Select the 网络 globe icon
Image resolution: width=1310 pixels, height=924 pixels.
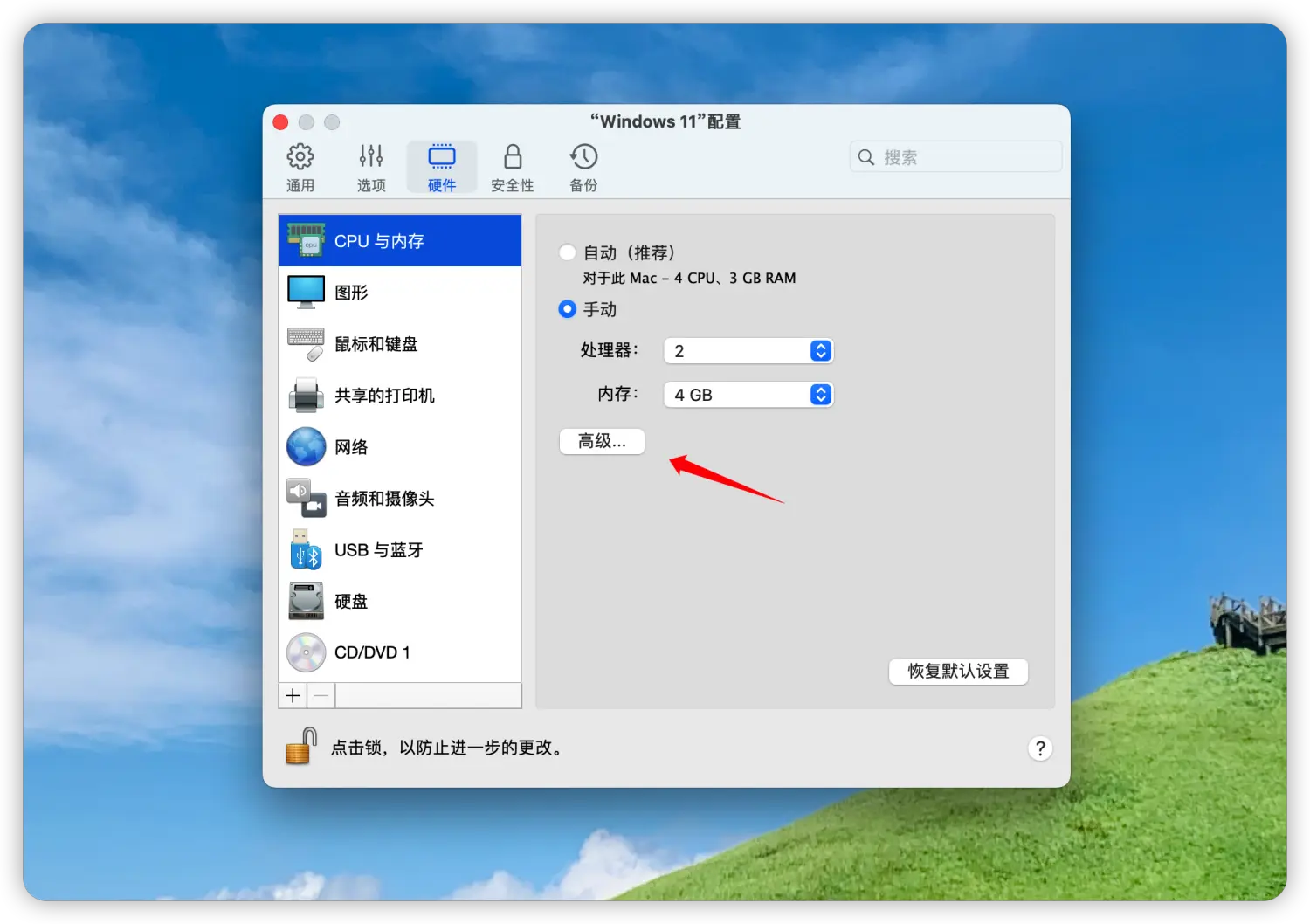tap(307, 447)
